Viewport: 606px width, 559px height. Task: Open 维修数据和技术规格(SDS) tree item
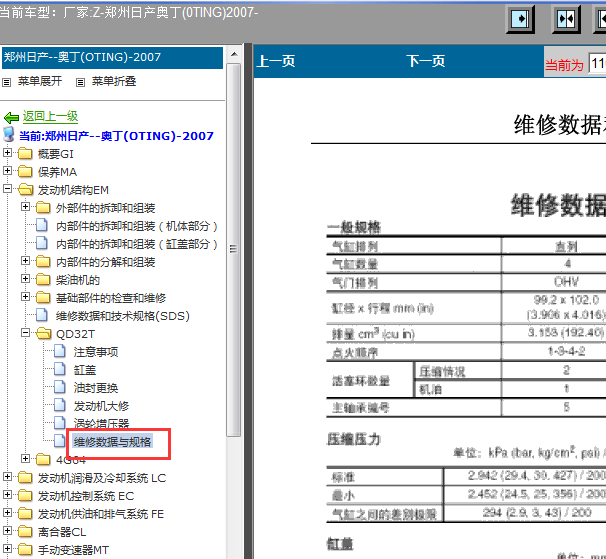123,316
